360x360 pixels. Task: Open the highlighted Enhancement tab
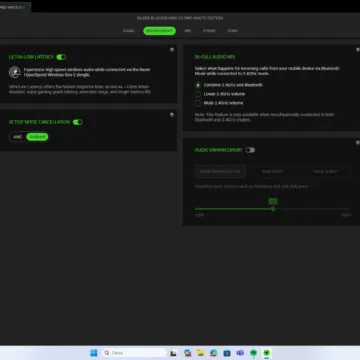159,31
